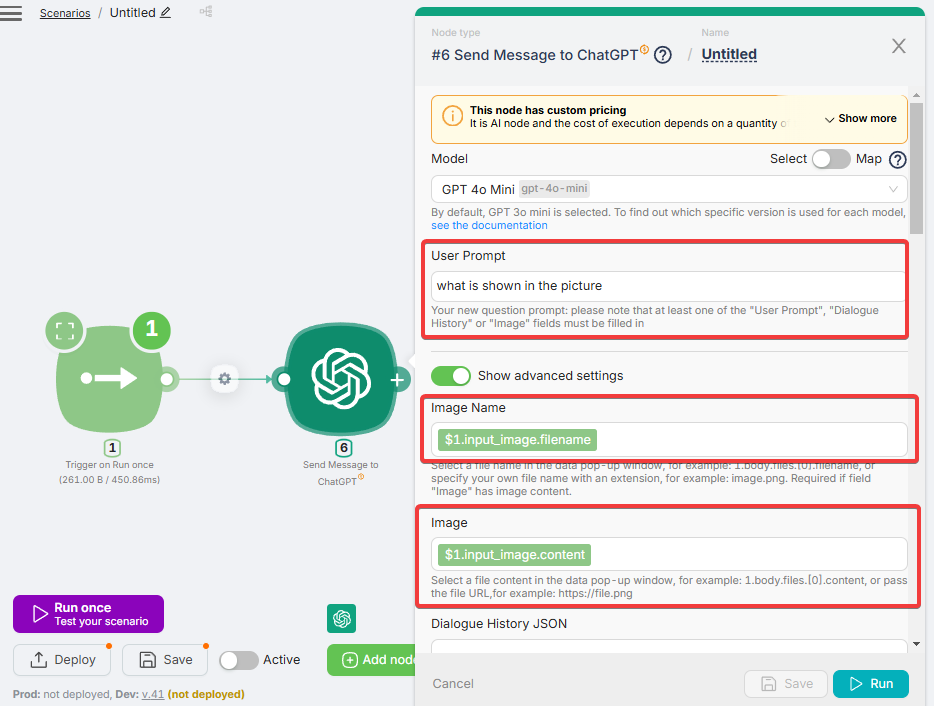Image resolution: width=934 pixels, height=706 pixels.
Task: Toggle the Select/Map switch for Model
Action: click(x=830, y=159)
